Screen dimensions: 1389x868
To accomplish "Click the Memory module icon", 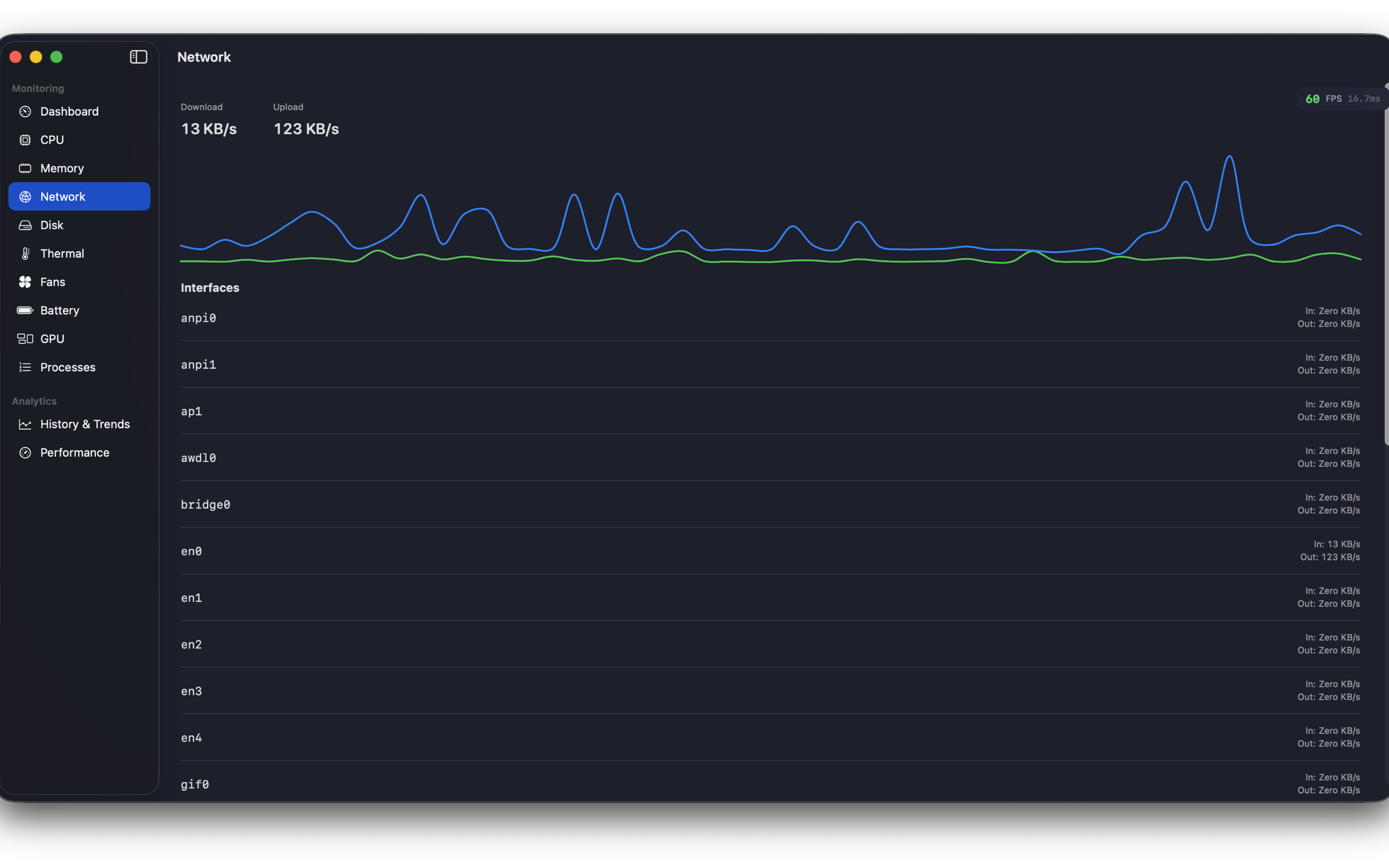I will [x=25, y=168].
